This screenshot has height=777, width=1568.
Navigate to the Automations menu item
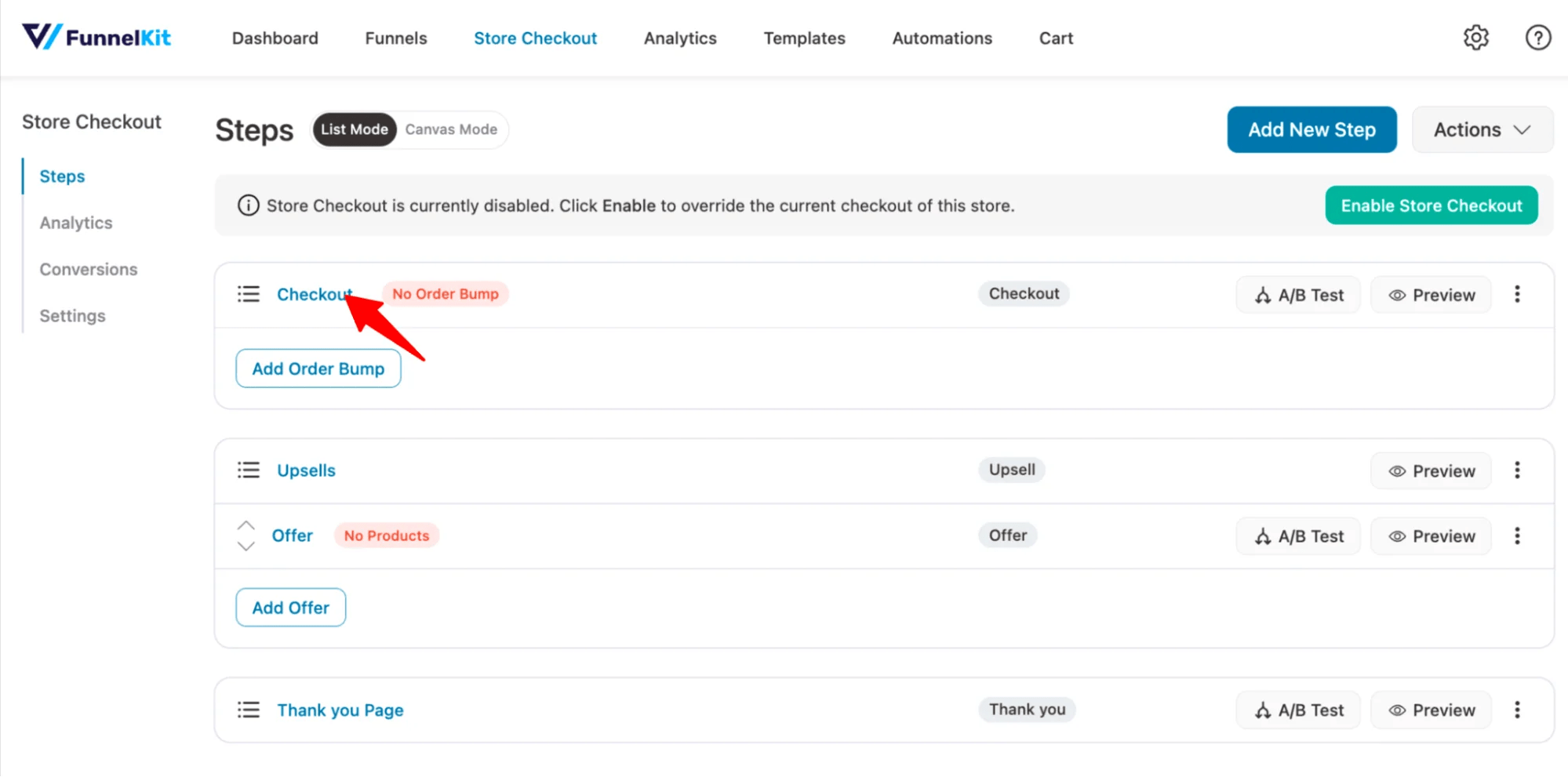941,38
